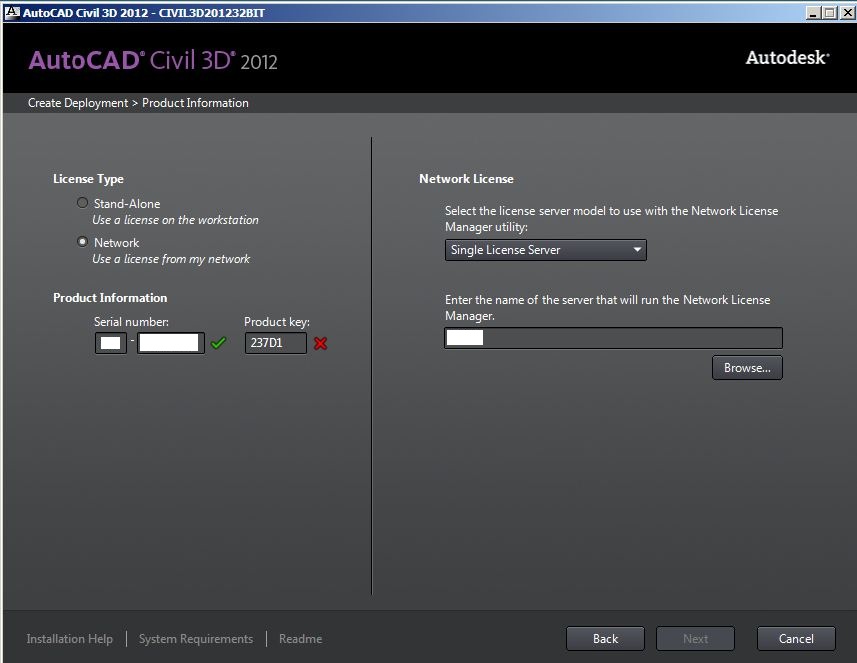Click the 'Product key:' label

[x=277, y=321]
